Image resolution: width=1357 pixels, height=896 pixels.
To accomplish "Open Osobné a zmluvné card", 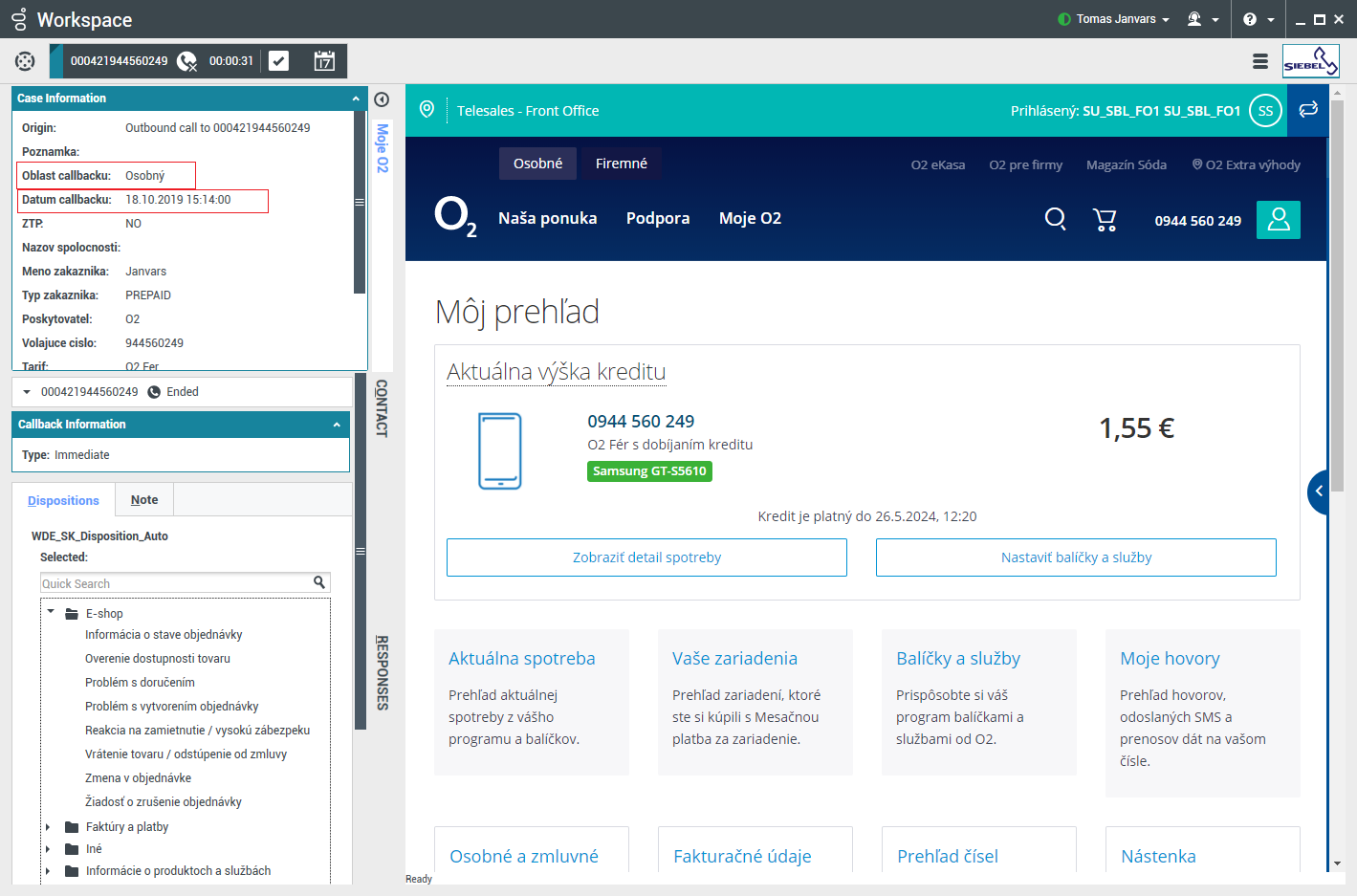I will point(532,849).
